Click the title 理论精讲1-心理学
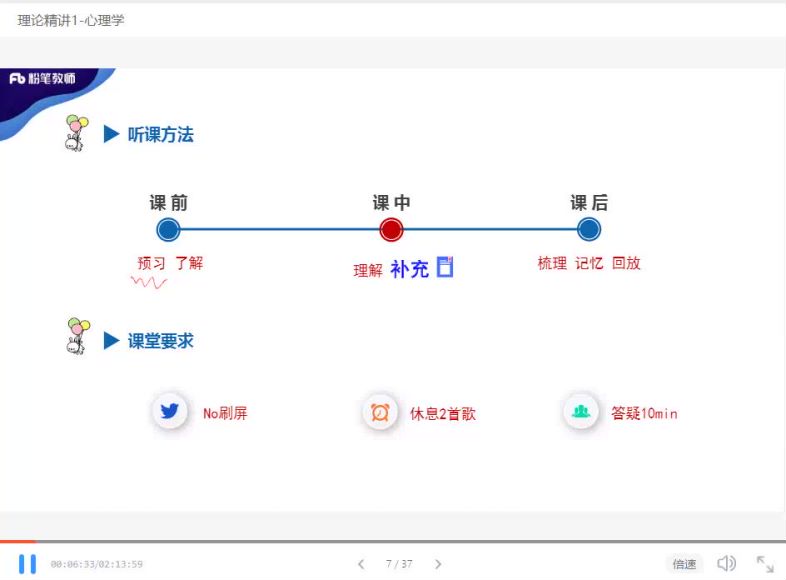Viewport: 786px width, 580px height. tap(71, 20)
